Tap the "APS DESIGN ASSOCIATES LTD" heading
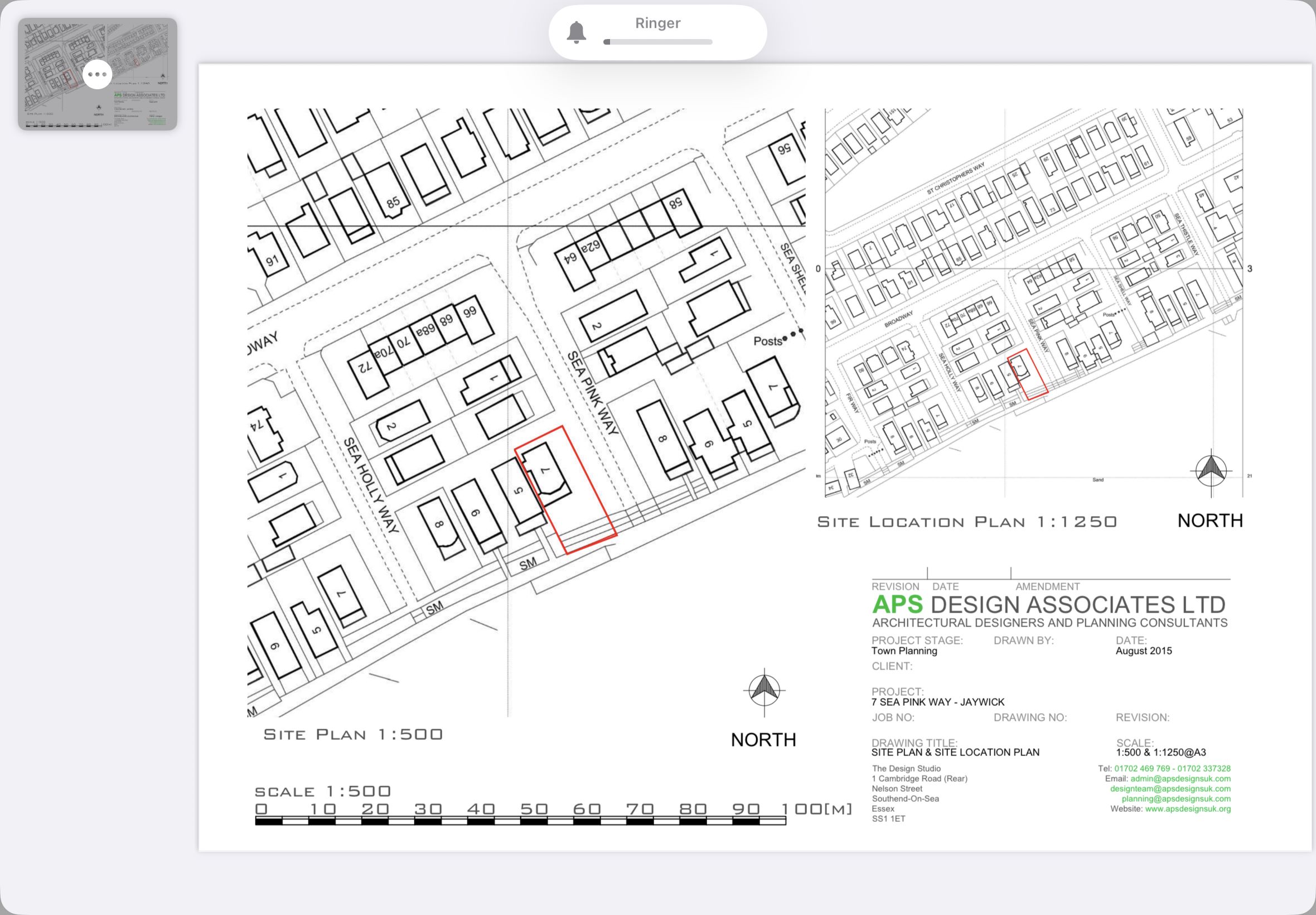Screen dimensions: 1316x915 pyautogui.click(x=1048, y=605)
